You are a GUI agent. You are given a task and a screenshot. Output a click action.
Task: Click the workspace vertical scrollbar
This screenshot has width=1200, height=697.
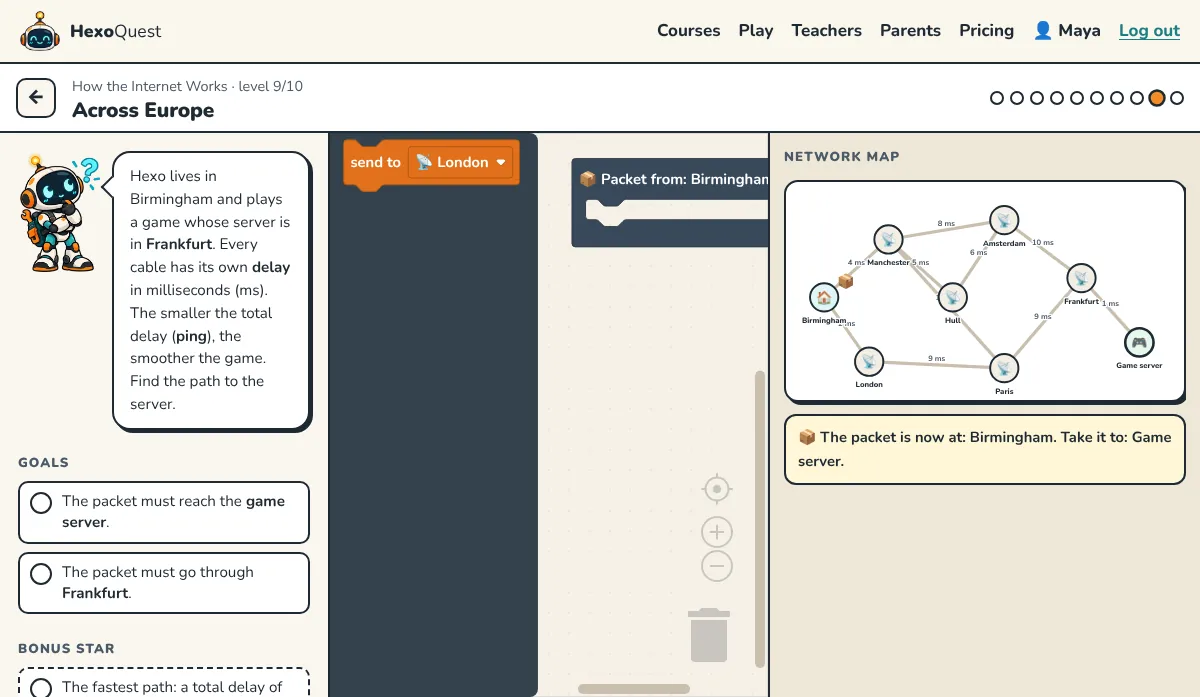[760, 518]
